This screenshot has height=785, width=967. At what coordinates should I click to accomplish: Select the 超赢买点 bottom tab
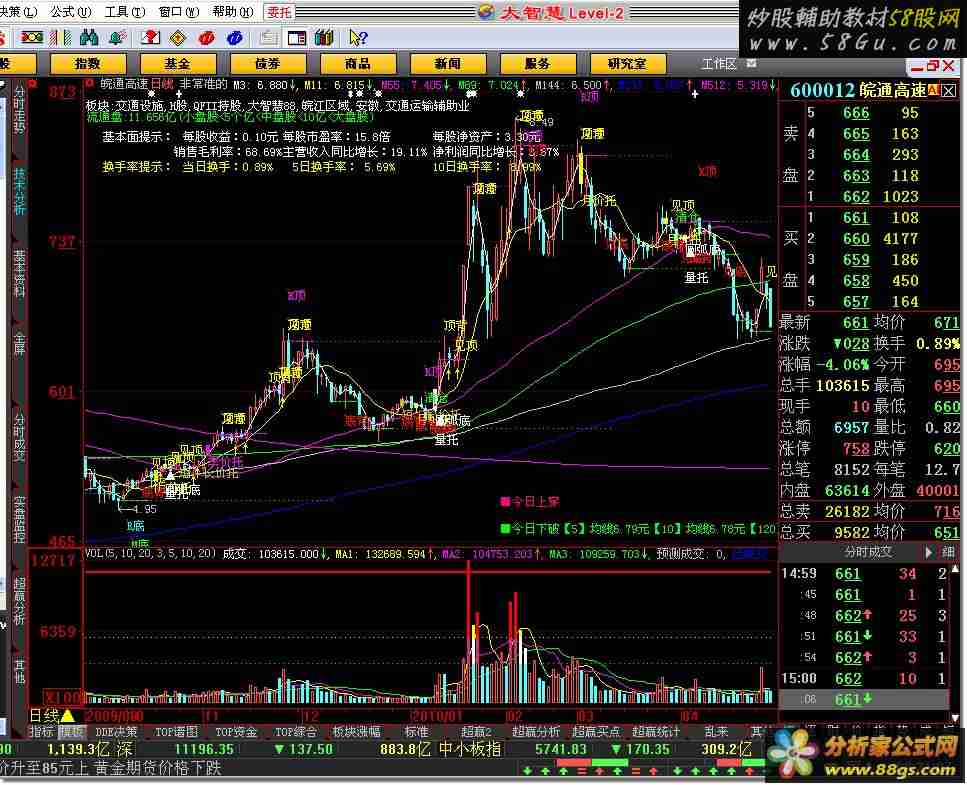click(x=596, y=731)
